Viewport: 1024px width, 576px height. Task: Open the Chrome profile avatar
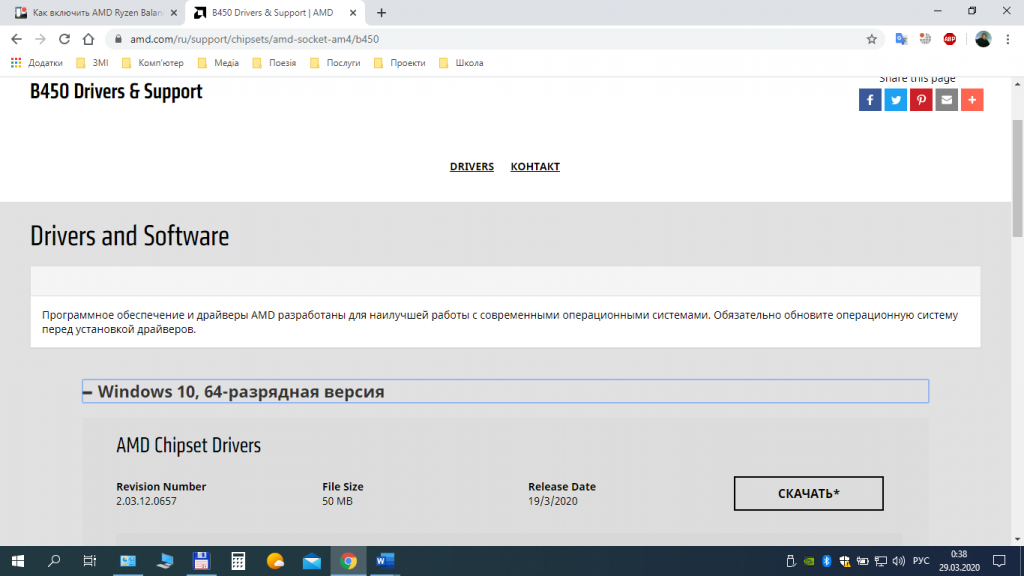[981, 39]
